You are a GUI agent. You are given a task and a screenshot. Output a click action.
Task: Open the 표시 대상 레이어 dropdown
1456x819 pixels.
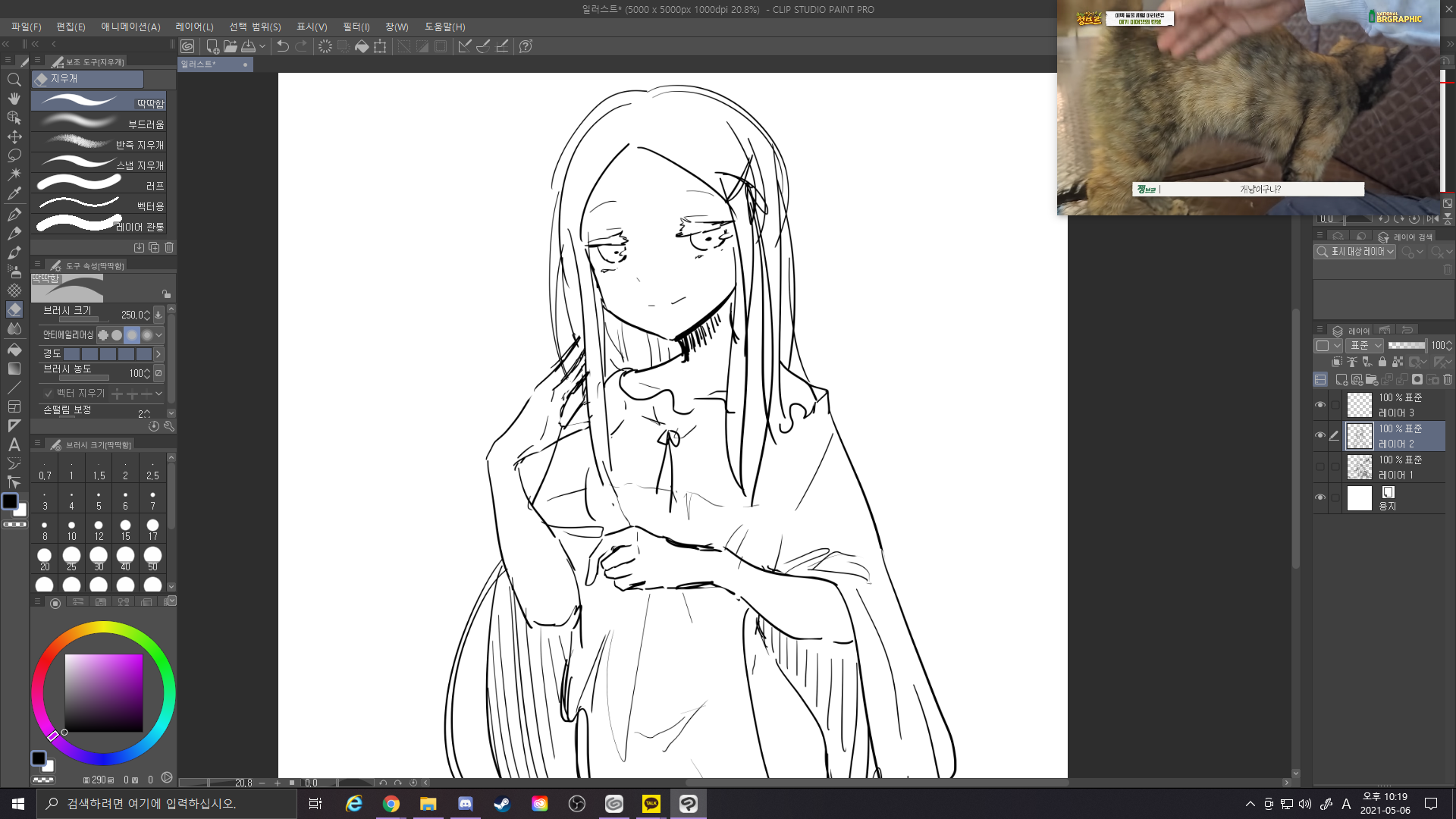tap(1355, 252)
